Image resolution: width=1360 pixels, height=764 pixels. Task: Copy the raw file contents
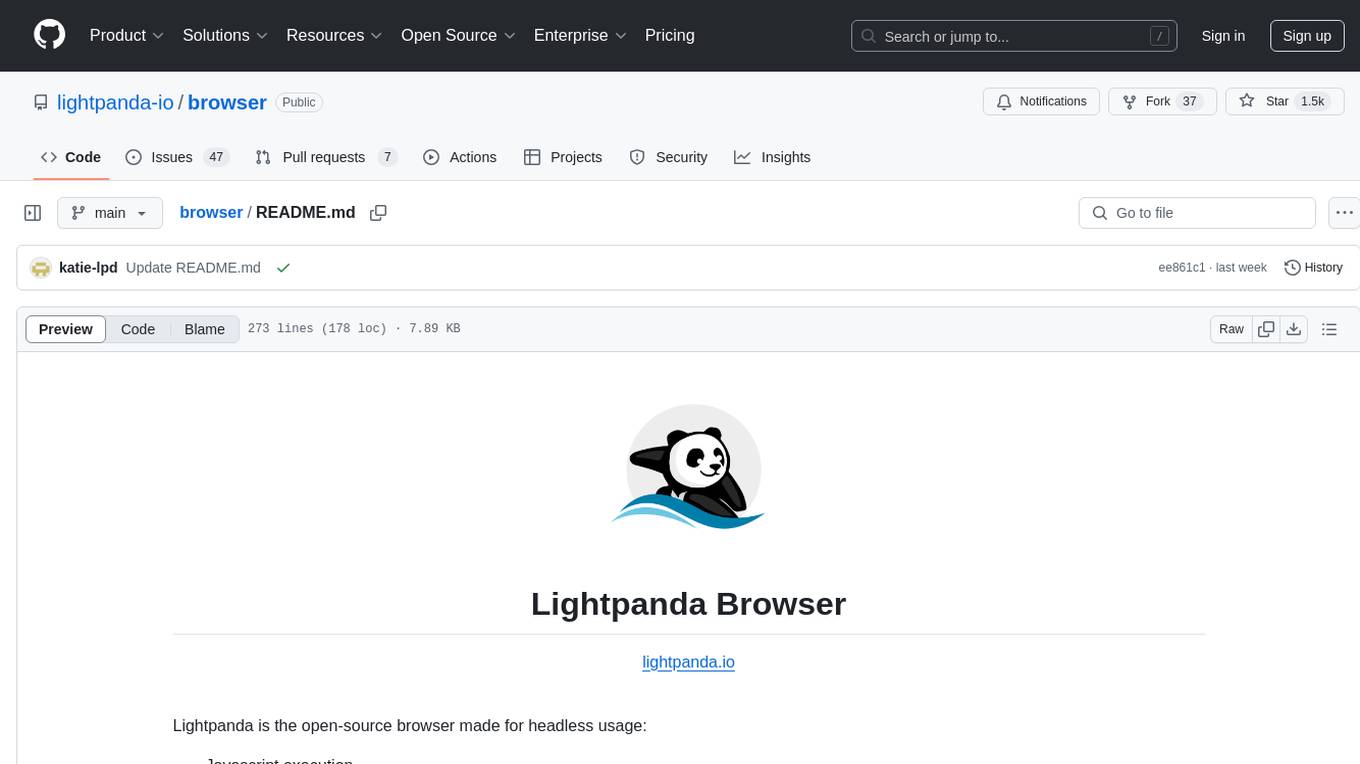[x=1266, y=329]
